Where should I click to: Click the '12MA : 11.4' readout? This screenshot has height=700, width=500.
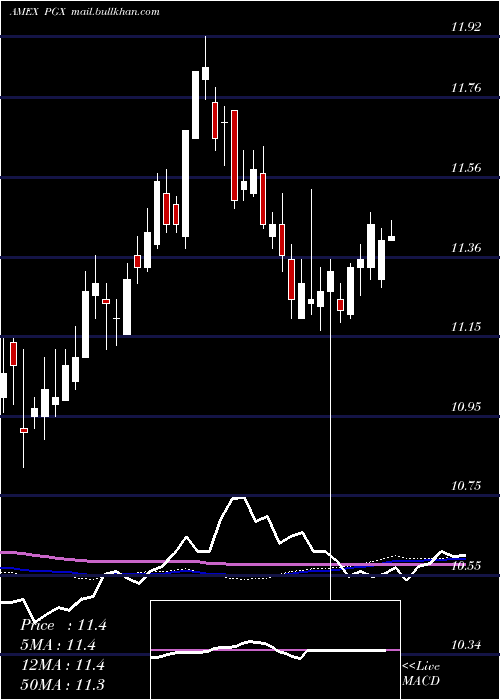pos(63,665)
